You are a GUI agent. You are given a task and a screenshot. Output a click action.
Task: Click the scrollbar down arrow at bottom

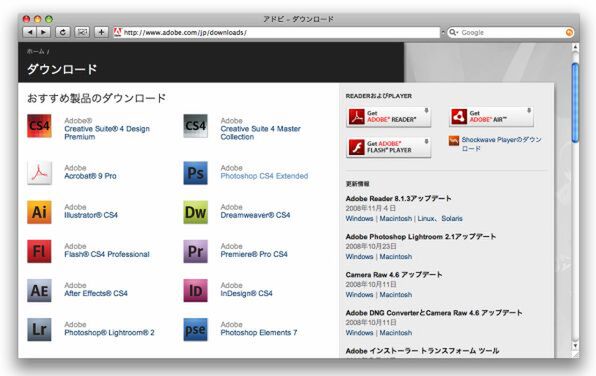[x=575, y=345]
